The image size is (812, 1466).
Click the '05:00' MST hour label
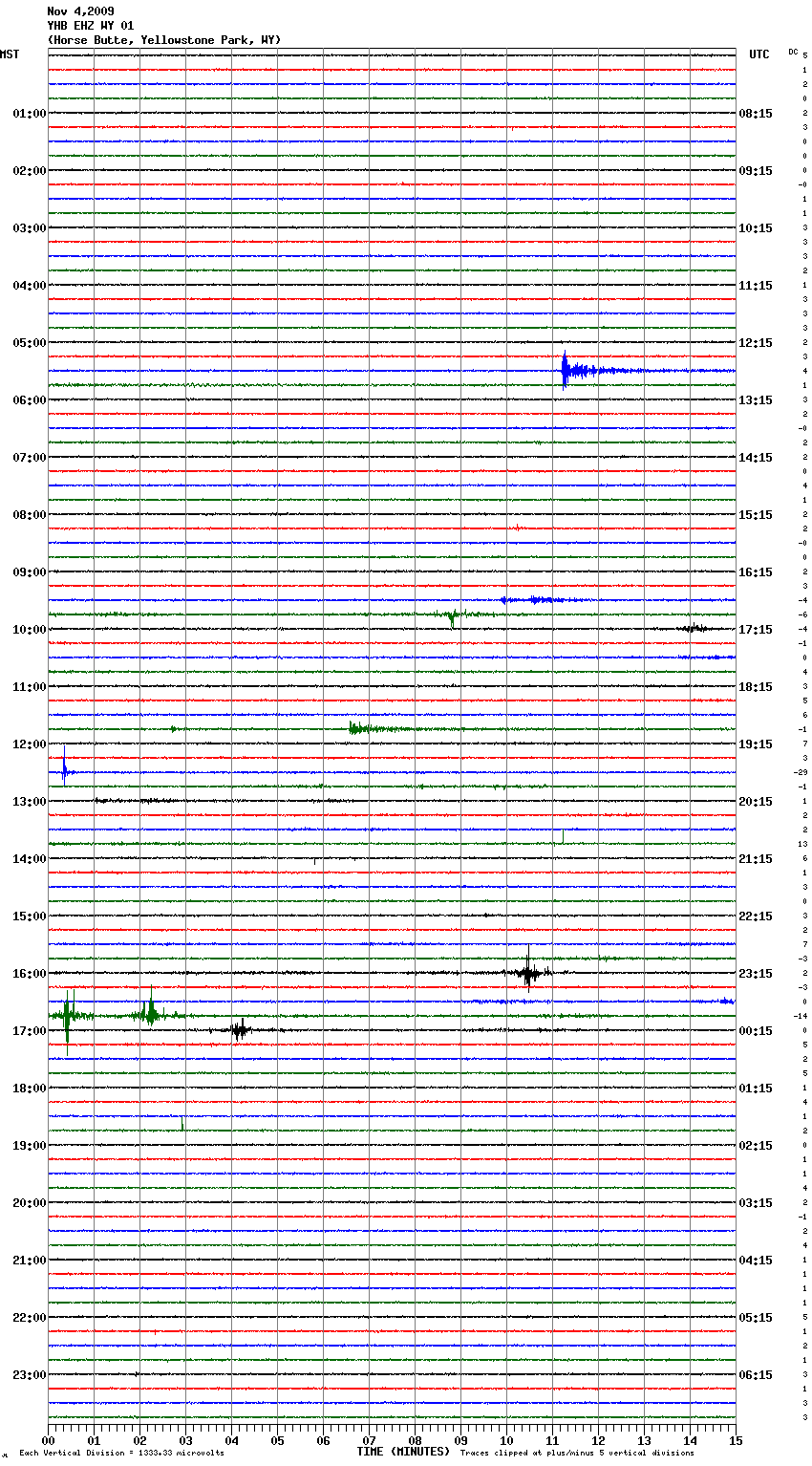pyautogui.click(x=29, y=343)
